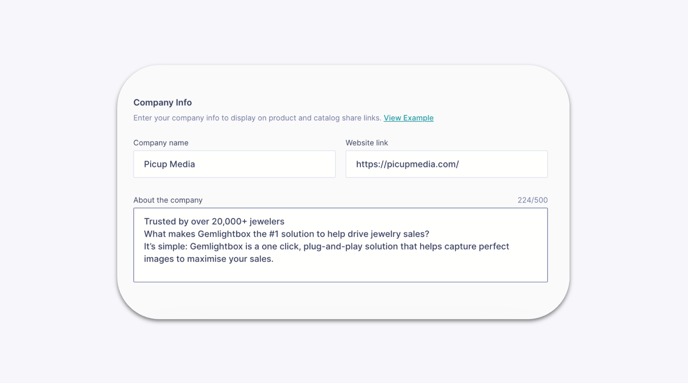Viewport: 688px width, 383px height.
Task: Click the blank space below the last textarea line
Action: [340, 273]
